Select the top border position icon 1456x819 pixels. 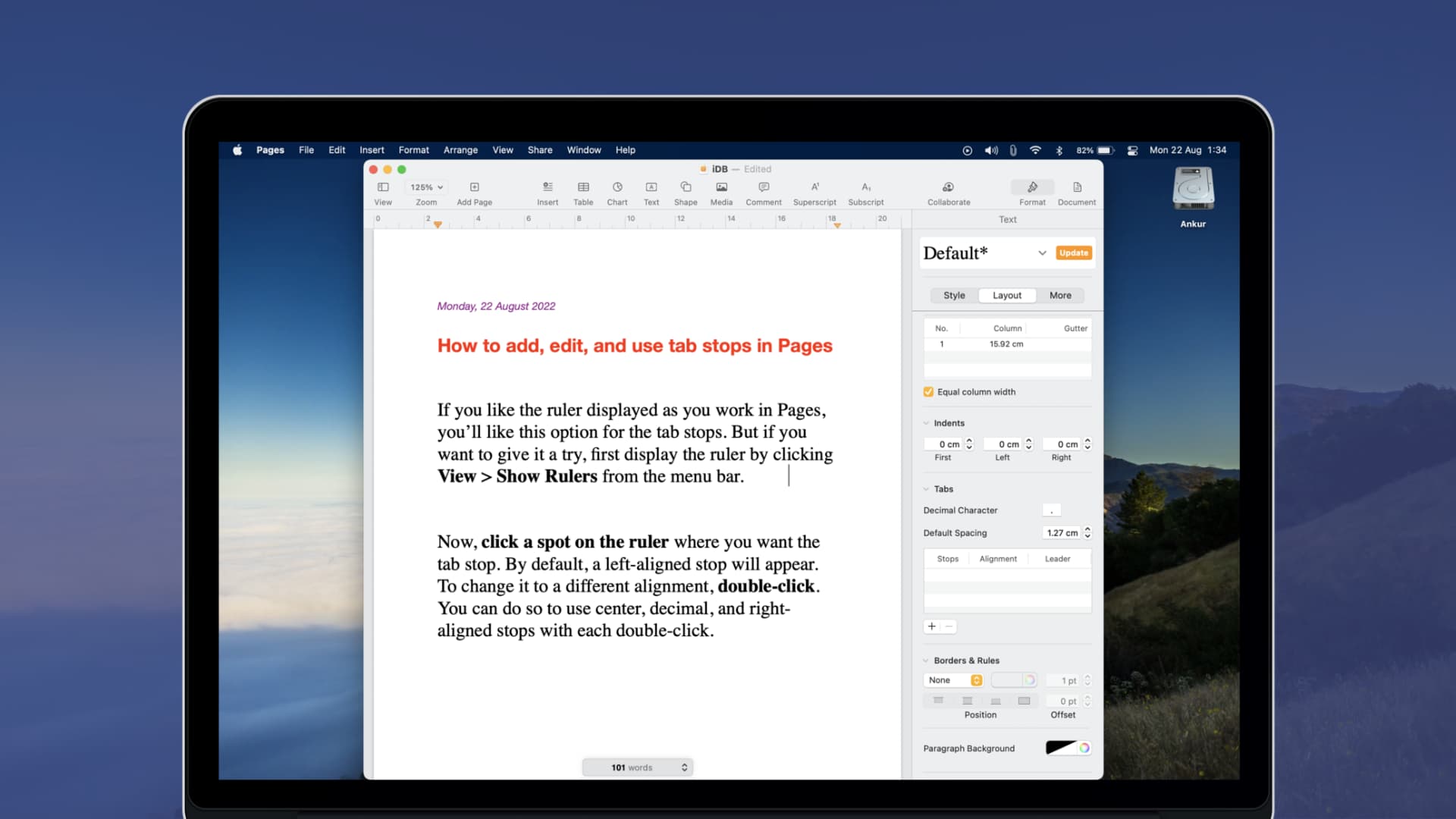(939, 701)
